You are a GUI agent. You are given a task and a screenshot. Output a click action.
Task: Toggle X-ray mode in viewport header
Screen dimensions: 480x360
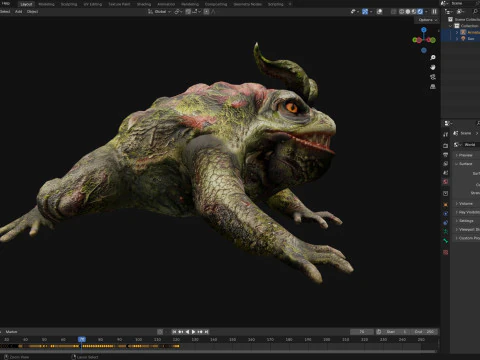click(394, 12)
